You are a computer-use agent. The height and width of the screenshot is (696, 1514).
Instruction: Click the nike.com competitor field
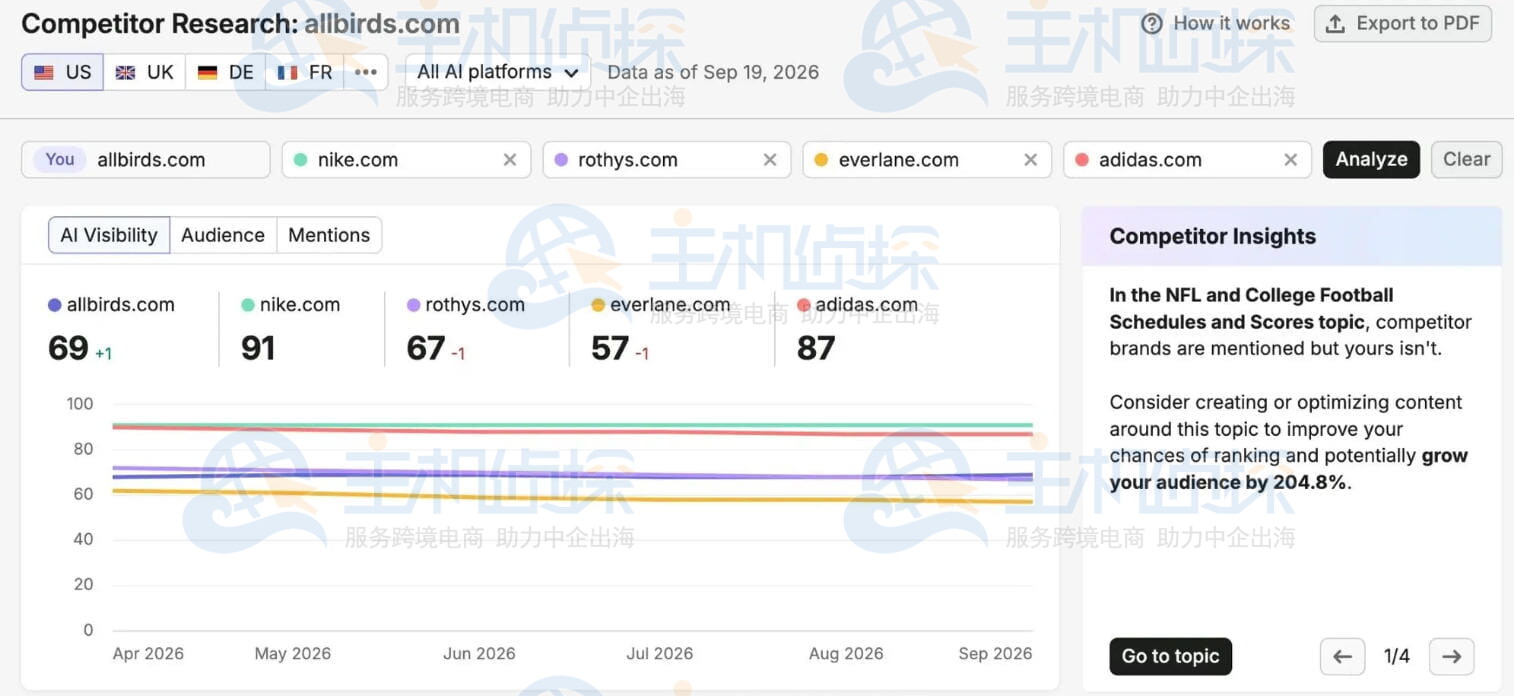click(406, 160)
